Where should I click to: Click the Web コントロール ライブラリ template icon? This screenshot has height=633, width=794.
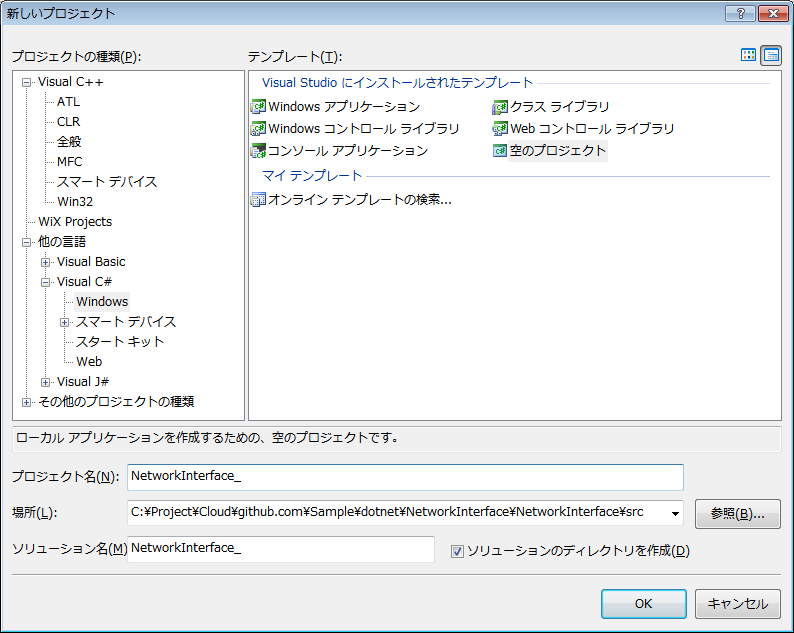coord(500,129)
